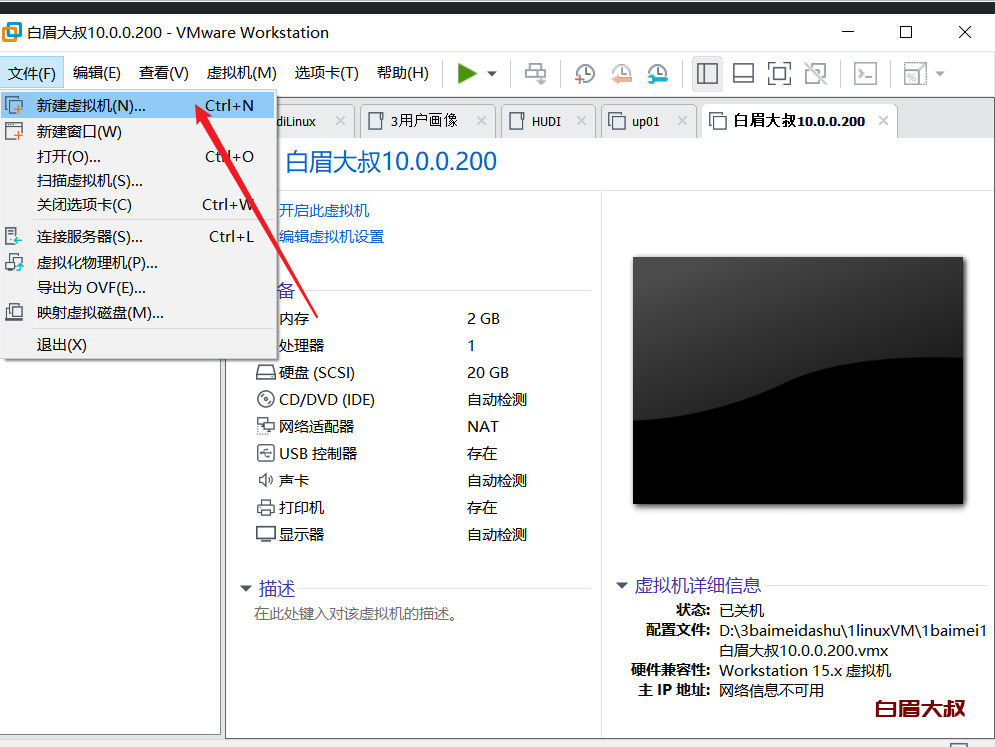Image resolution: width=995 pixels, height=747 pixels.
Task: Choose 关闭选项卡(C) menu entry
Action: 138,204
